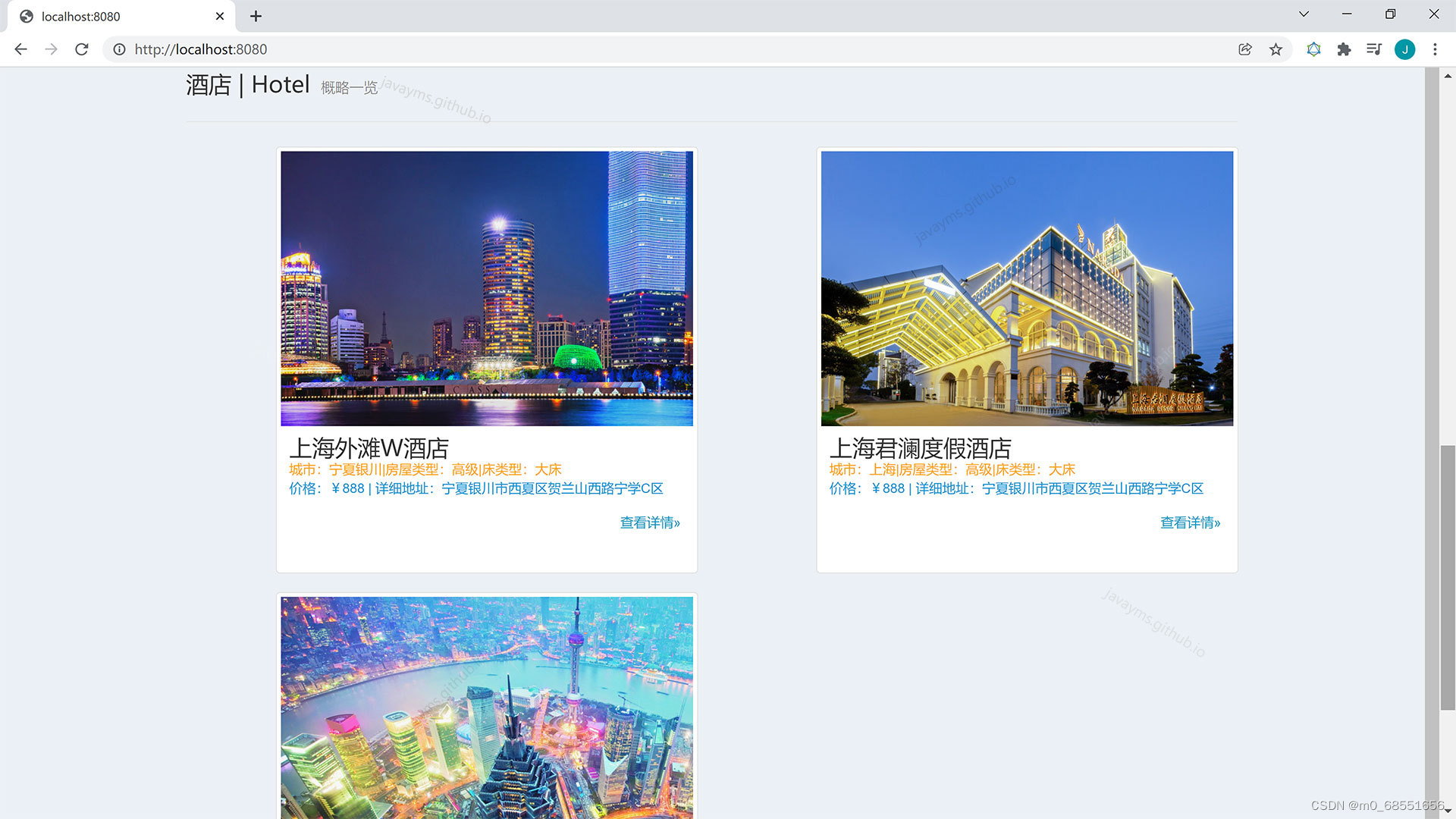
Task: Open the media control playlist icon
Action: (x=1374, y=49)
